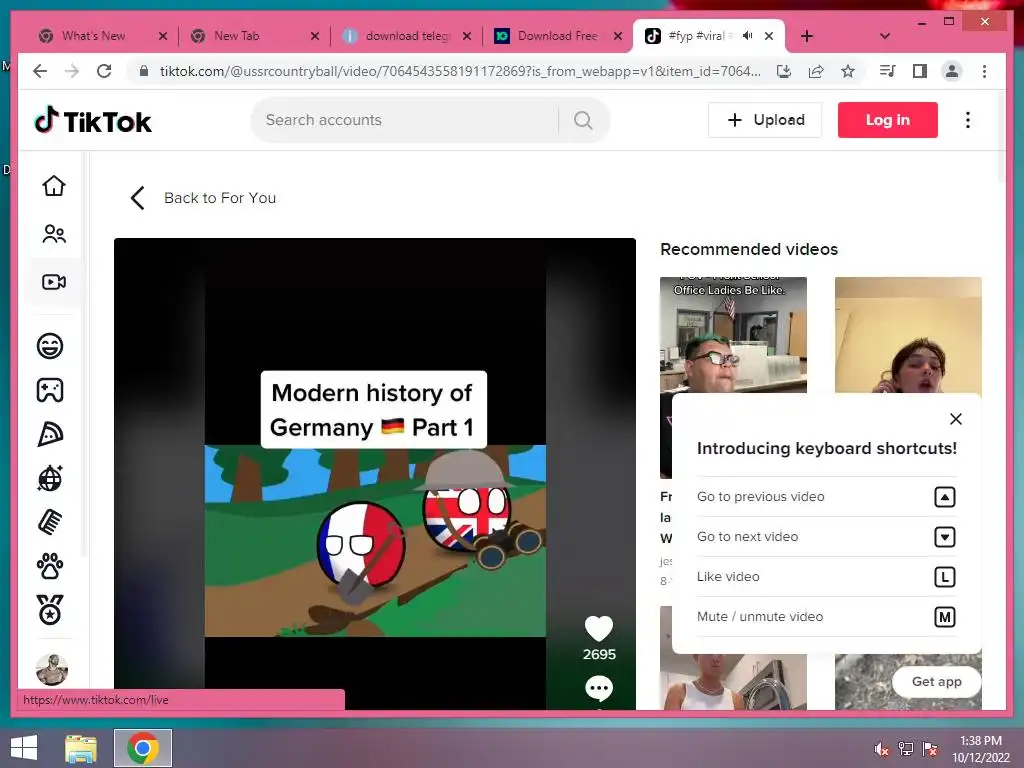Open the Following people sidebar icon
1024x768 pixels.
click(54, 234)
